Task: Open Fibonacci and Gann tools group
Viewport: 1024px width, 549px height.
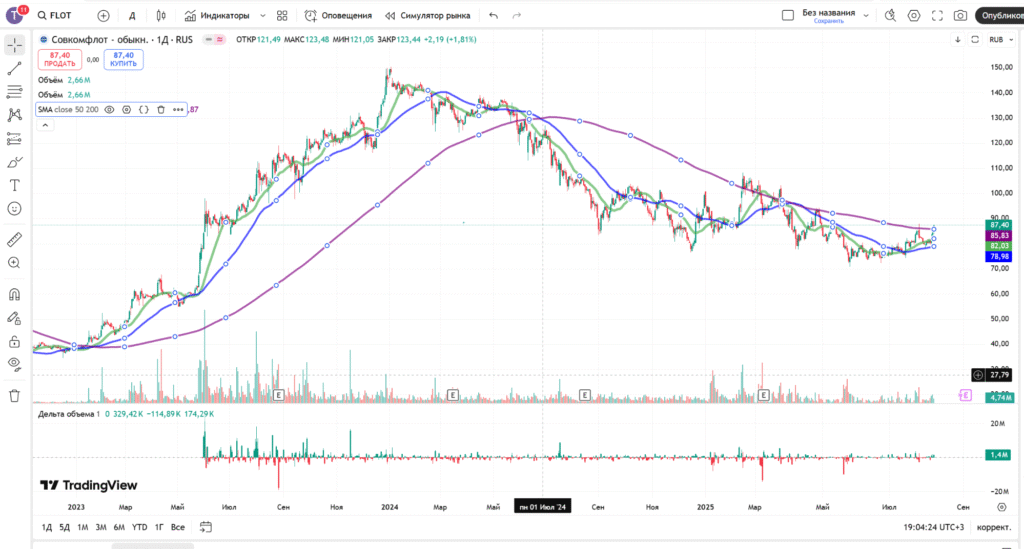Action: (x=14, y=91)
